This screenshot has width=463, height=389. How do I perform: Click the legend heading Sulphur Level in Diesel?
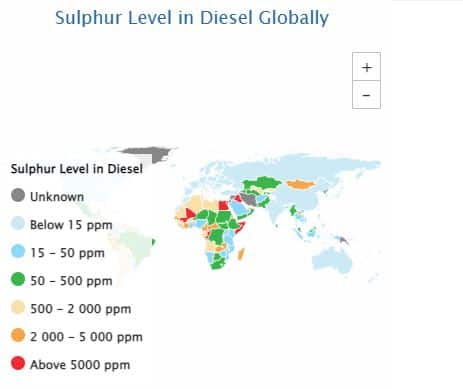77,169
